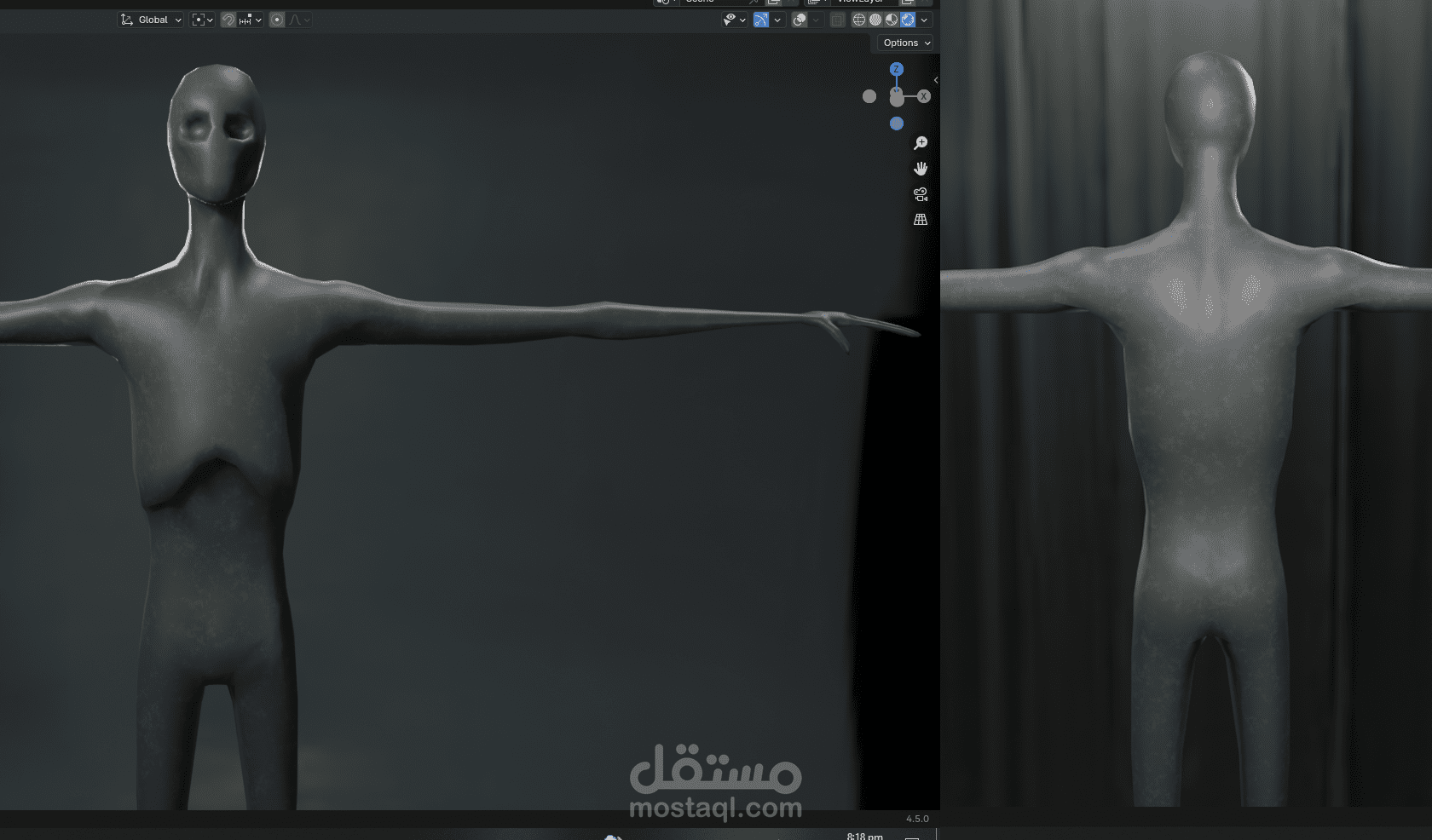Switch to solid viewport shading

point(875,20)
